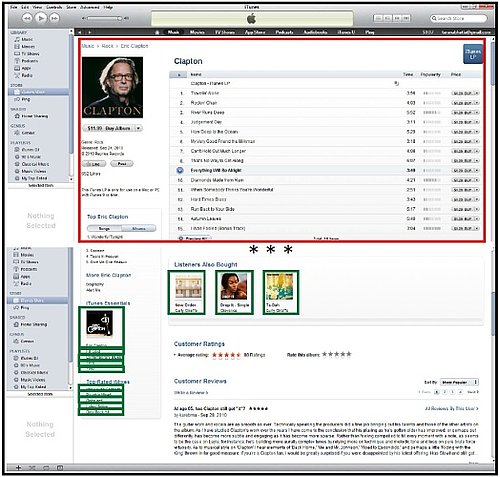The height and width of the screenshot is (477, 500).
Task: Toggle repeat at the window bottom
Action: 46,468
